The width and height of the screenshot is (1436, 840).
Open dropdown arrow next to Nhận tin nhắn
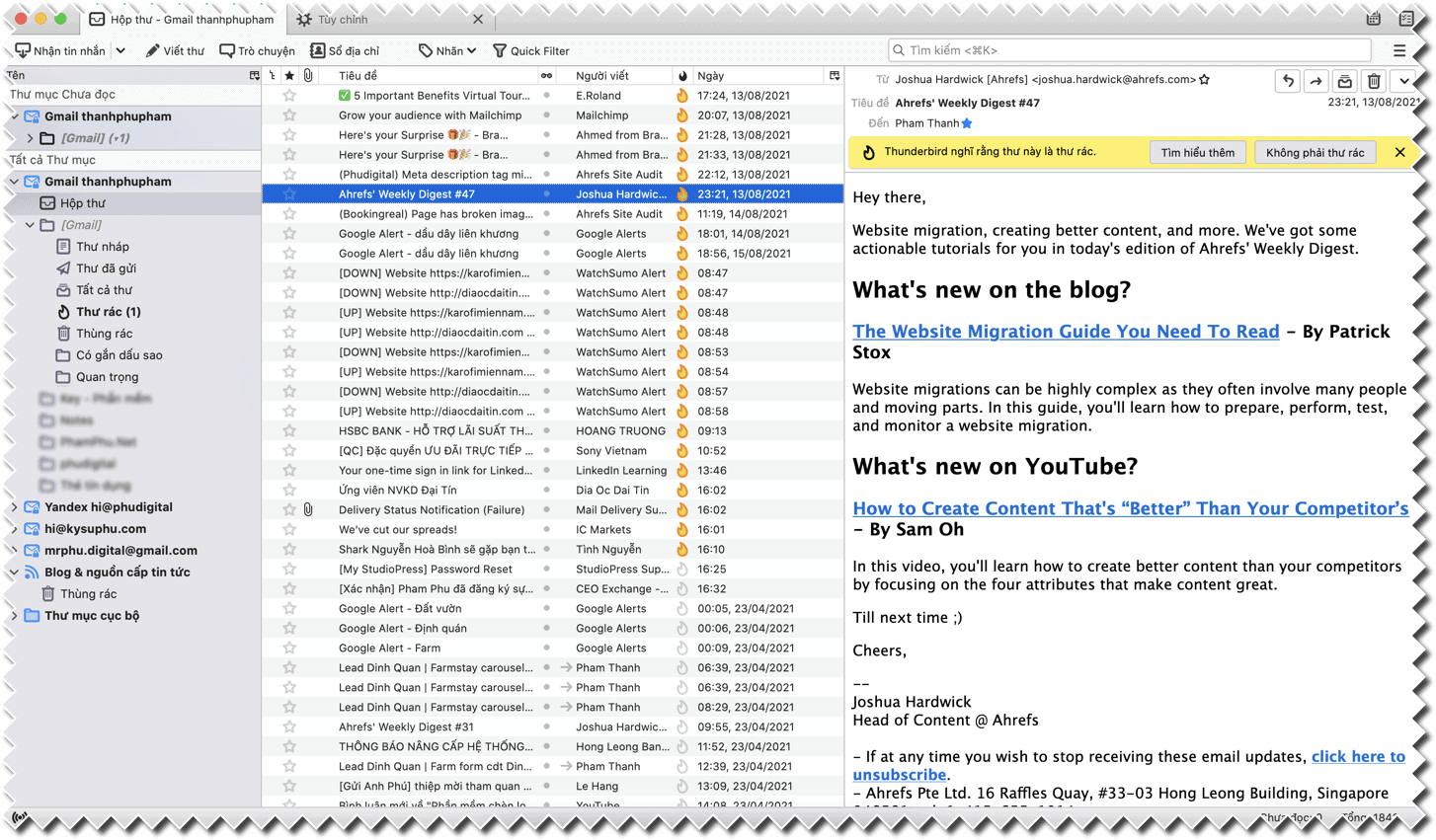(120, 50)
